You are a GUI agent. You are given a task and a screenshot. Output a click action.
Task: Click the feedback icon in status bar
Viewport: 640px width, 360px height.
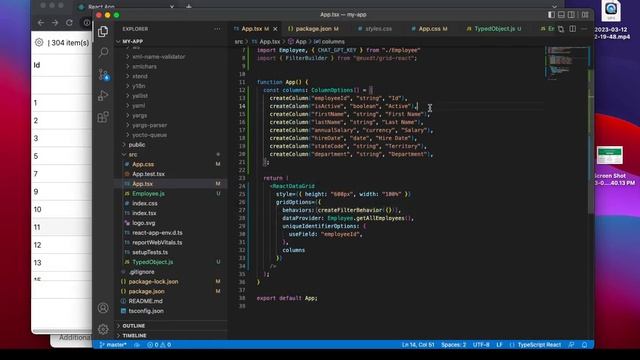click(571, 345)
